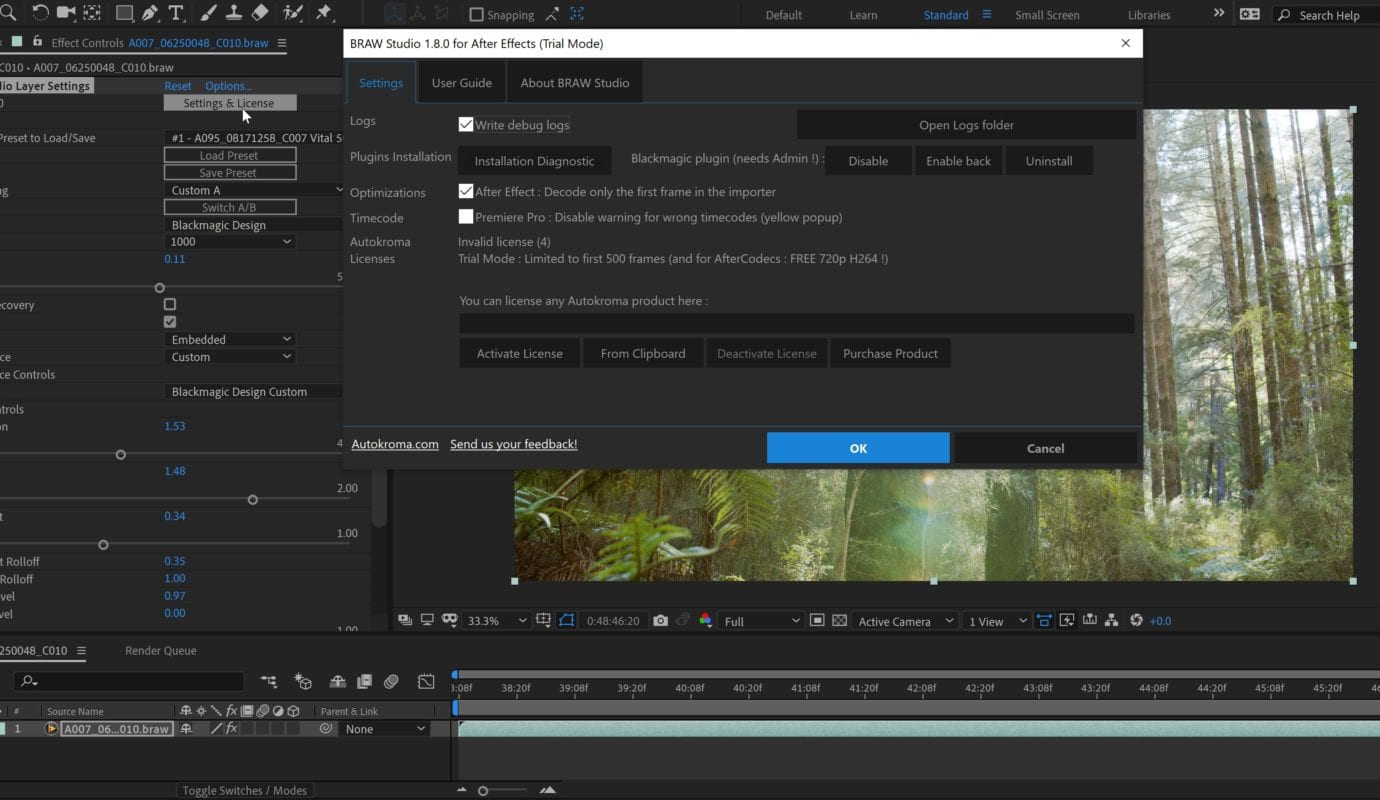Open the Composition Mini-Flowchart in timeline
Screen dimensions: 1380x800
tap(269, 681)
